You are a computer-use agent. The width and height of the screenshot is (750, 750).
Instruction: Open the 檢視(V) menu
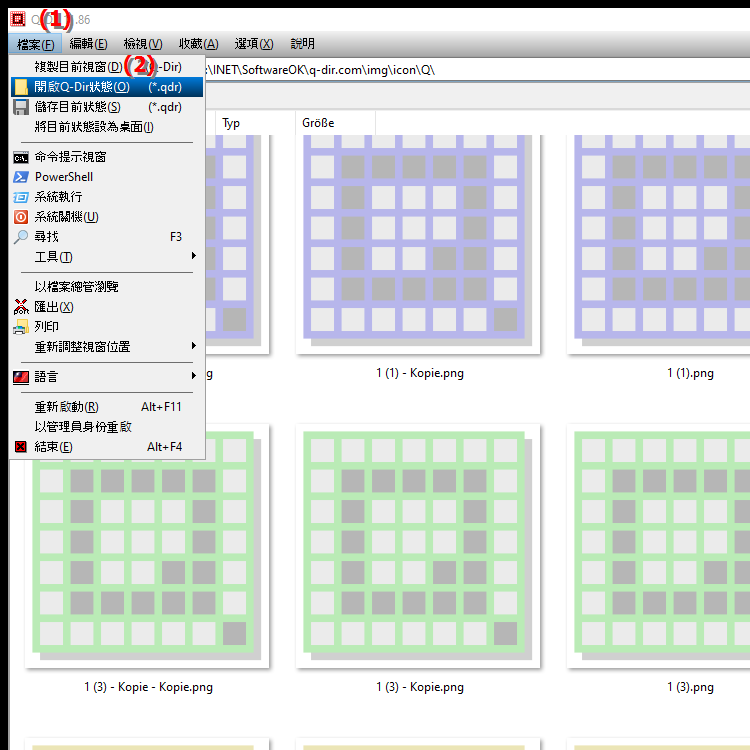click(x=143, y=44)
